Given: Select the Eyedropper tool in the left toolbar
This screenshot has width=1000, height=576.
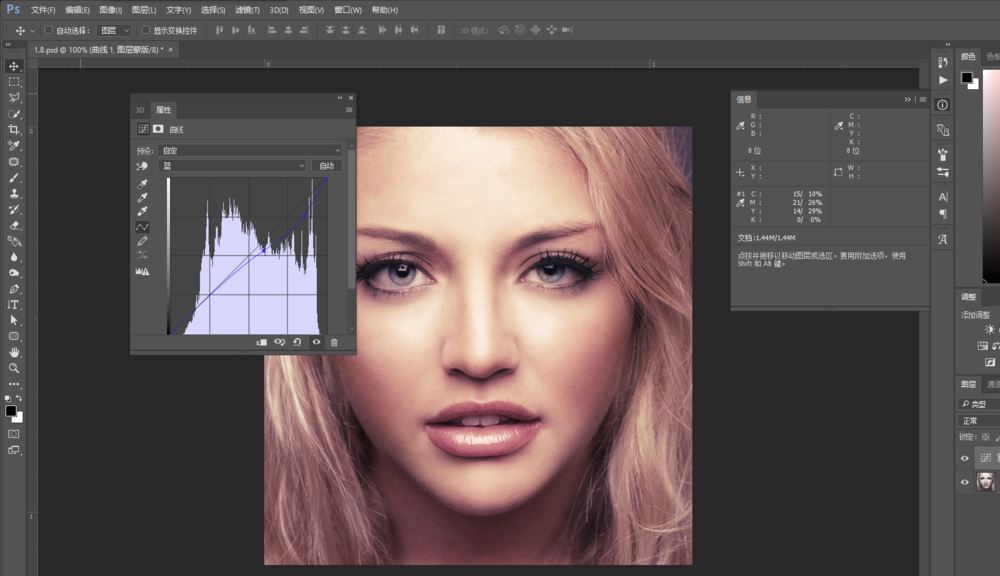Looking at the screenshot, I should click(x=14, y=145).
